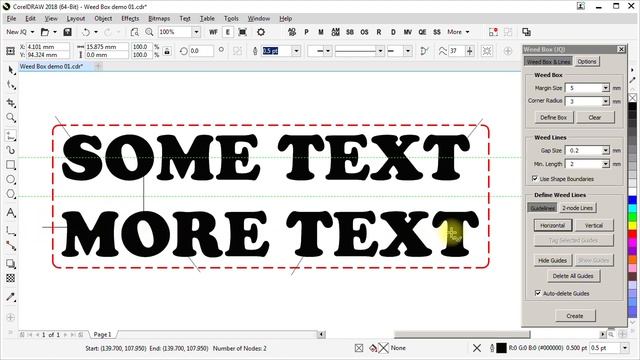Screen dimensions: 640x360
Task: Select the Text tool
Action: tap(11, 212)
